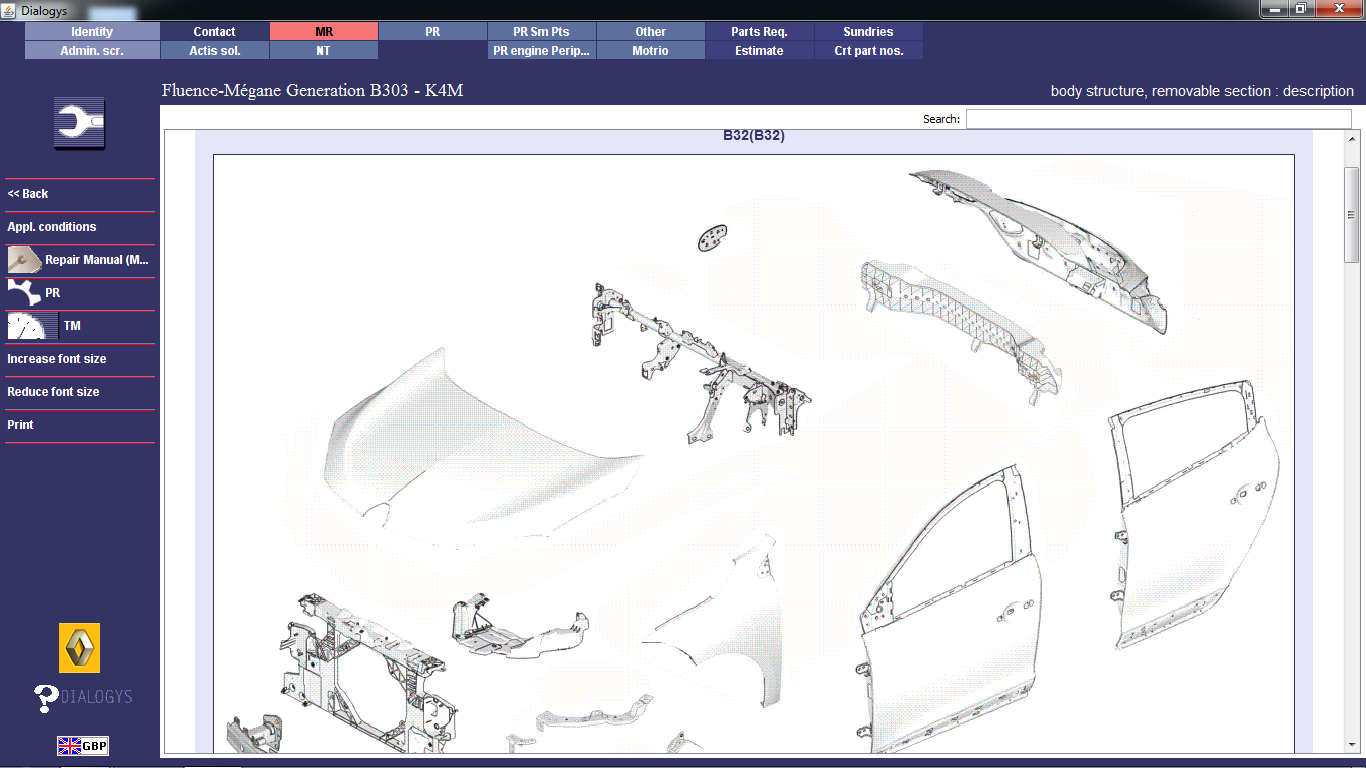Open the Other tab
Screen dimensions: 1366x768
coord(651,32)
